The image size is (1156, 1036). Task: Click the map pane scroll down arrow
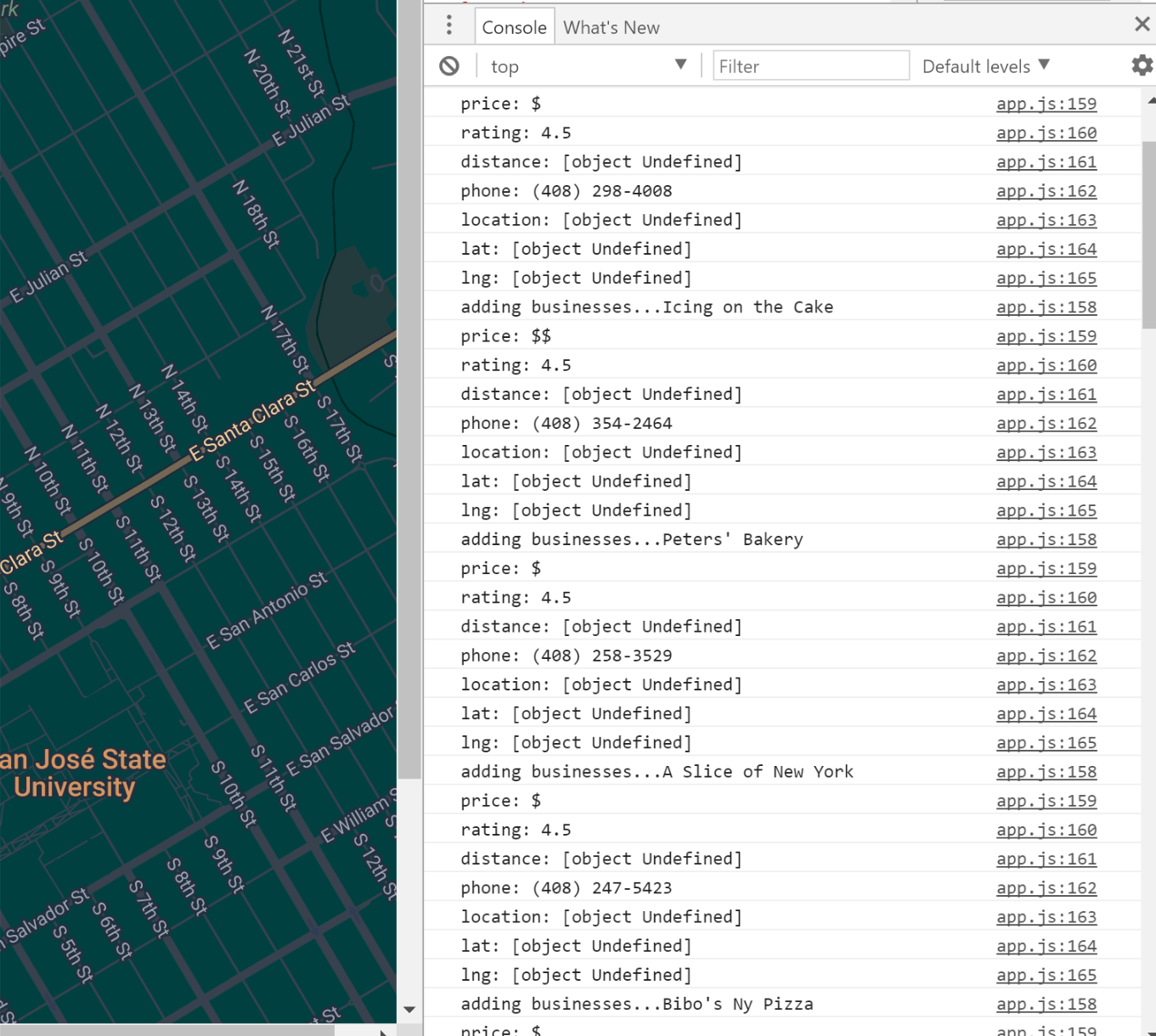click(409, 1010)
